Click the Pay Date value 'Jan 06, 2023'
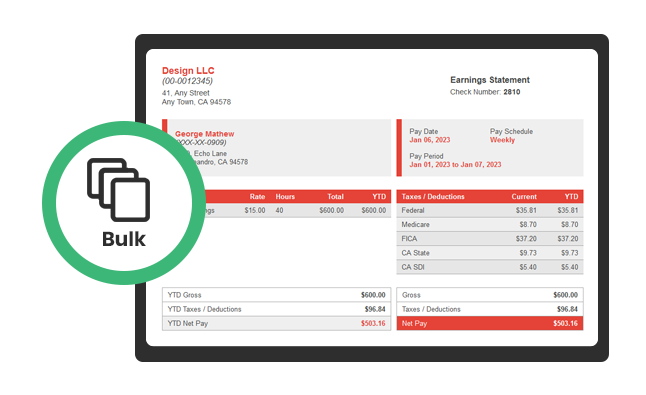This screenshot has width=646, height=395. (430, 140)
